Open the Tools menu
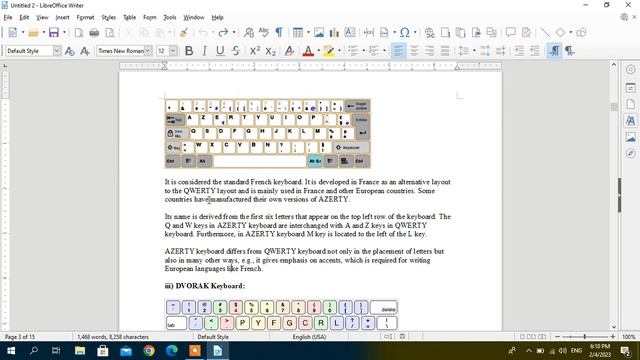The width and height of the screenshot is (640, 360). pos(170,18)
